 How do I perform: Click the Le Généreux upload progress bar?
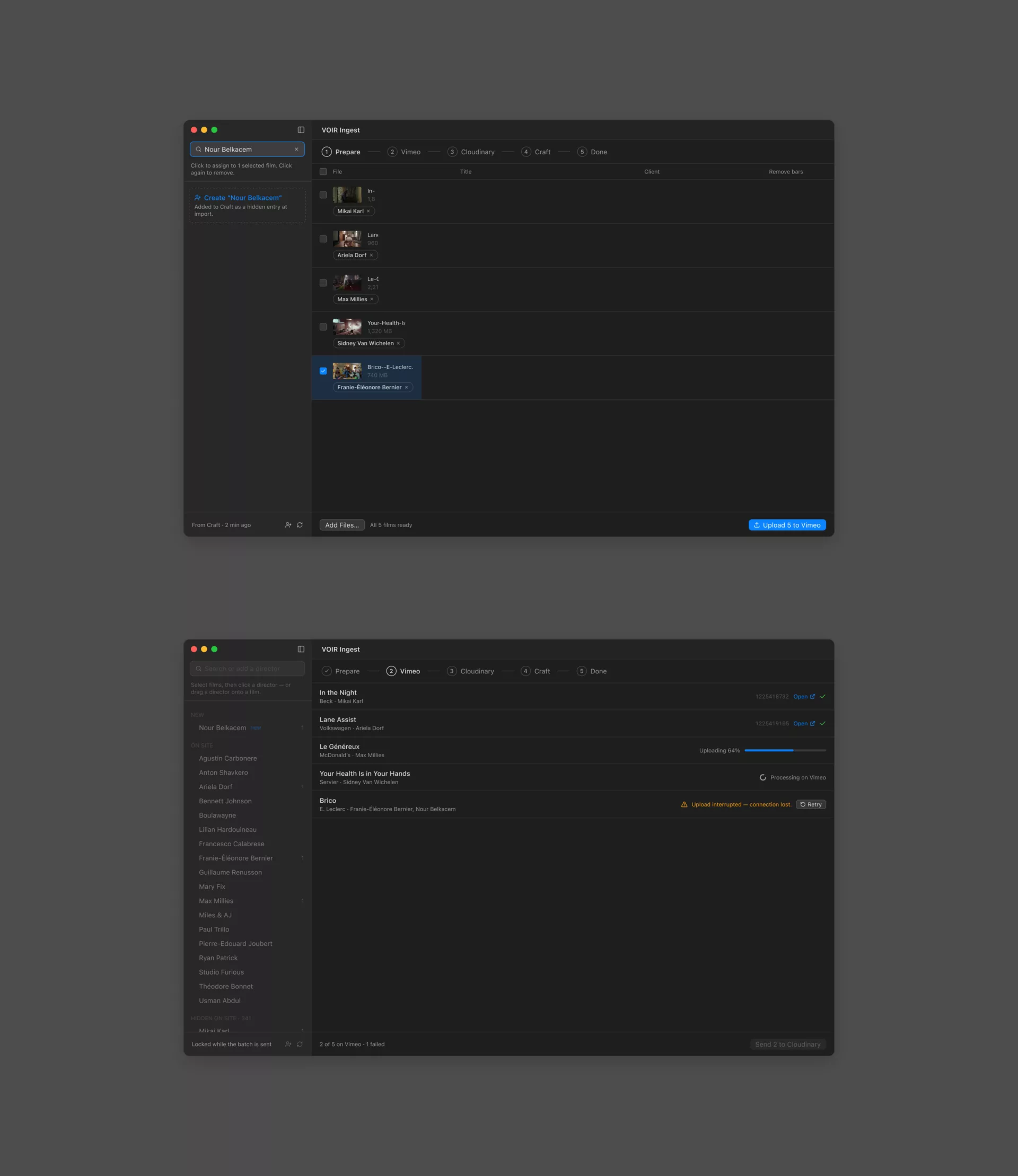(x=785, y=750)
